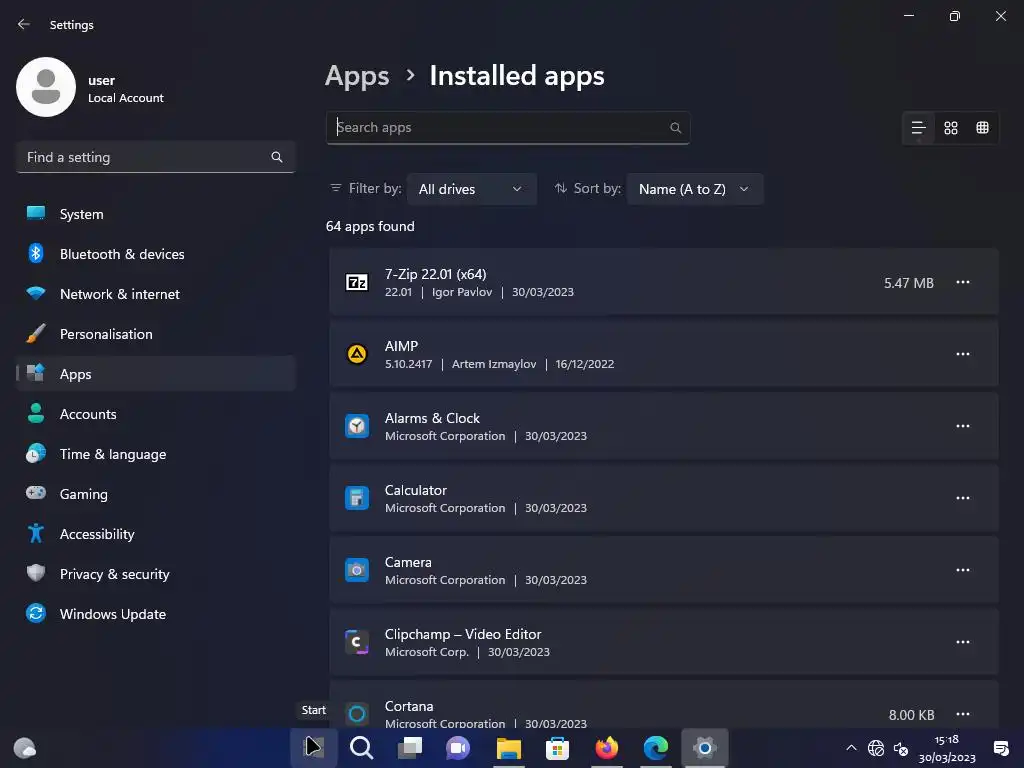The width and height of the screenshot is (1024, 768).
Task: Open Gaming settings
Action: (155, 494)
